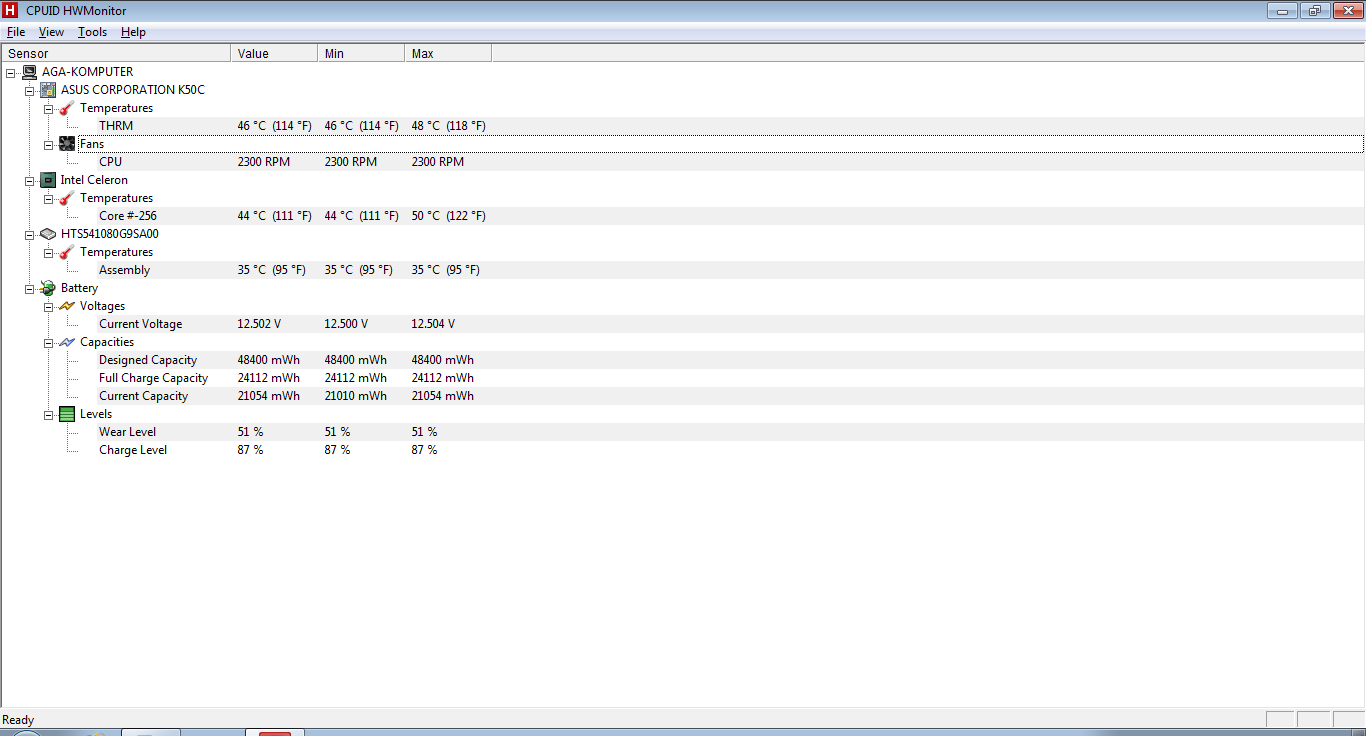Select the CPU fan row
The image size is (1366, 736).
point(683,162)
